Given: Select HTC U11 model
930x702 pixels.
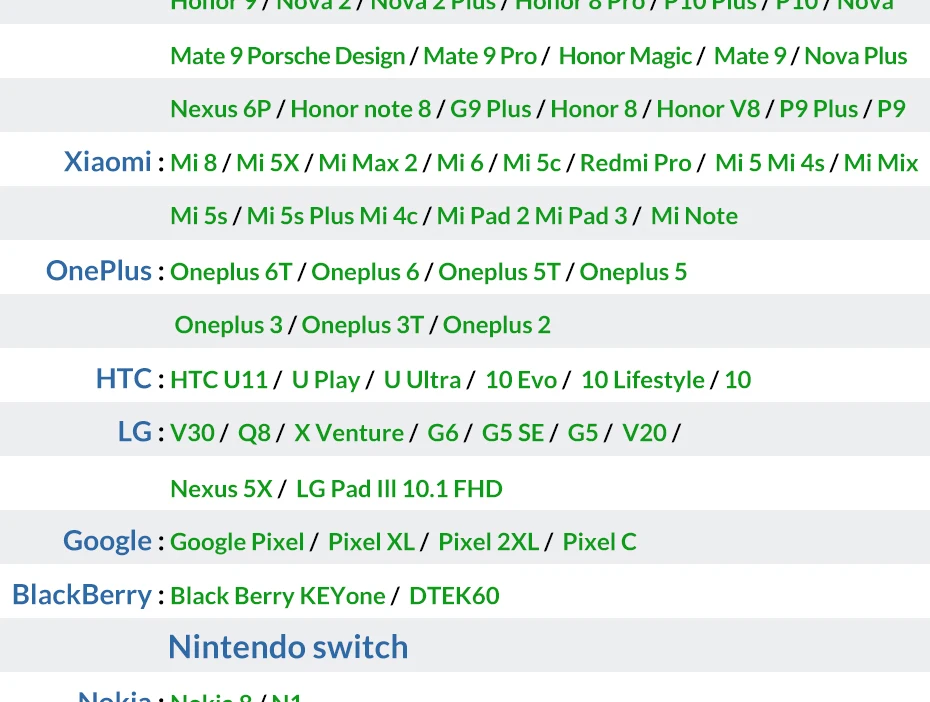Looking at the screenshot, I should pyautogui.click(x=219, y=379).
